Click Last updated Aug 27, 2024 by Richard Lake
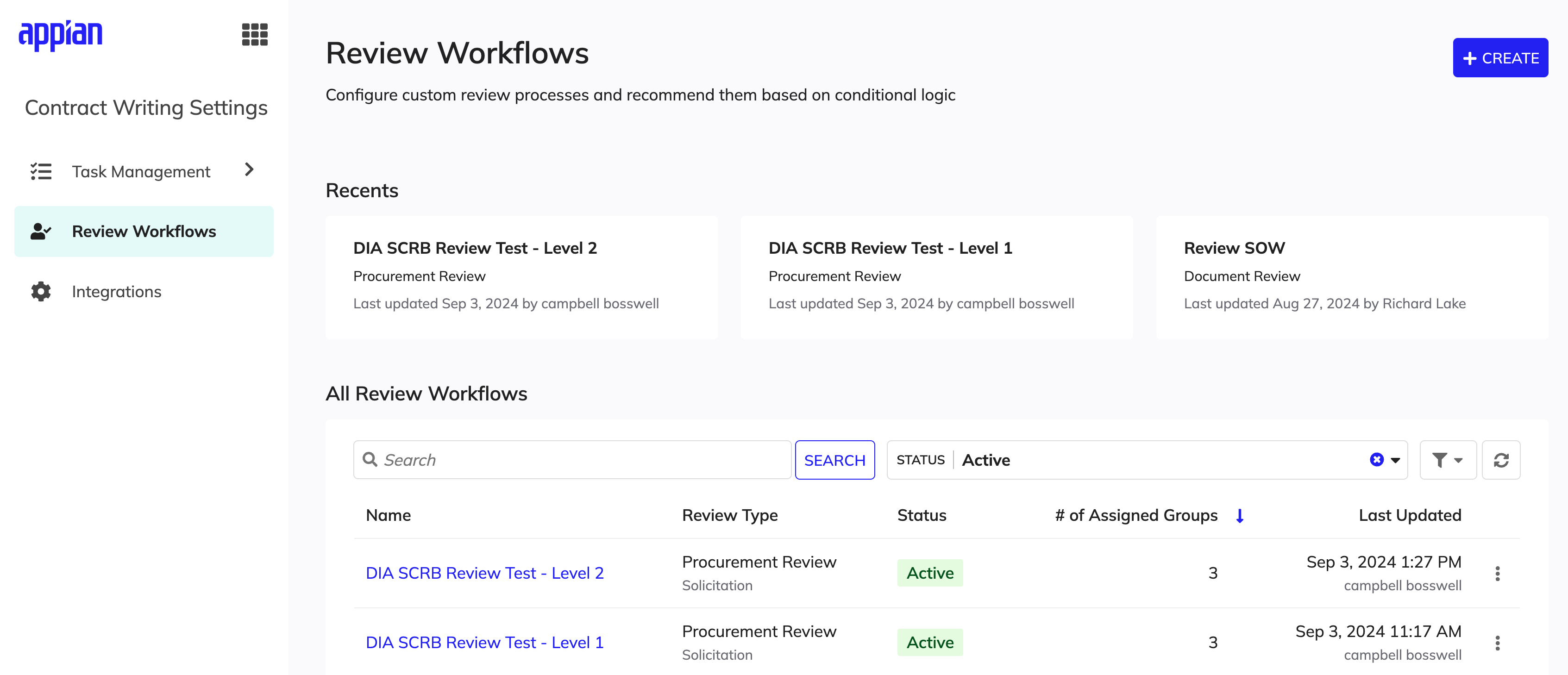The width and height of the screenshot is (1568, 675). [x=1324, y=303]
